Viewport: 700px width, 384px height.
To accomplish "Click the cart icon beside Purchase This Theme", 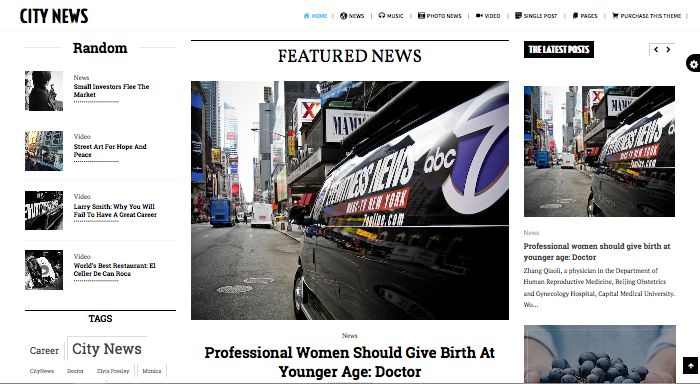I will [x=615, y=16].
